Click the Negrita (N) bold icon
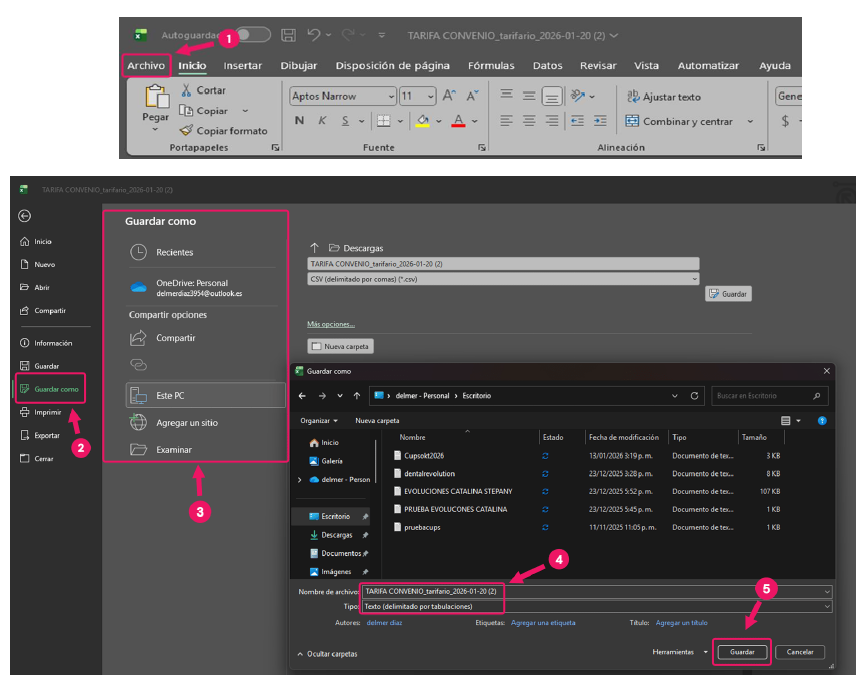The width and height of the screenshot is (865, 680). coord(299,121)
